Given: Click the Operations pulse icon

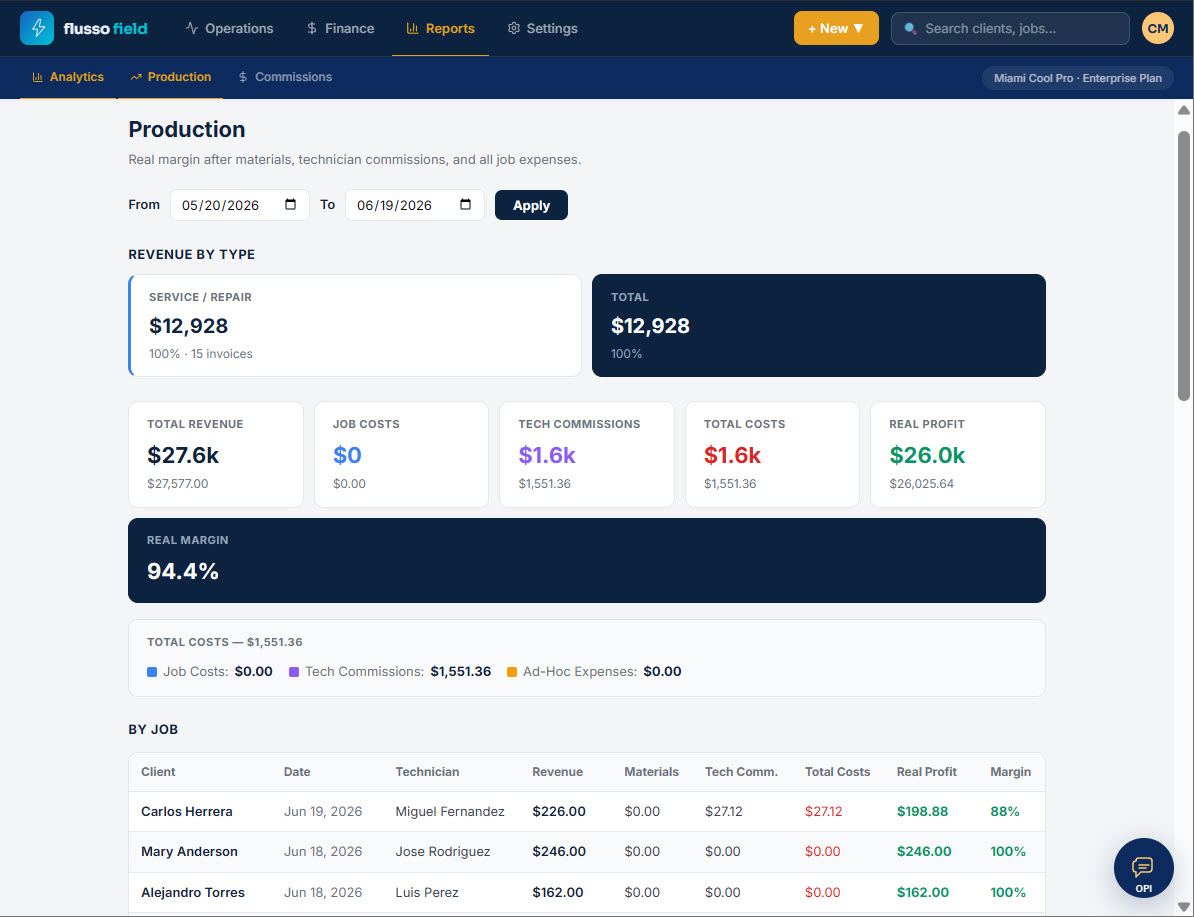Looking at the screenshot, I should pos(192,28).
